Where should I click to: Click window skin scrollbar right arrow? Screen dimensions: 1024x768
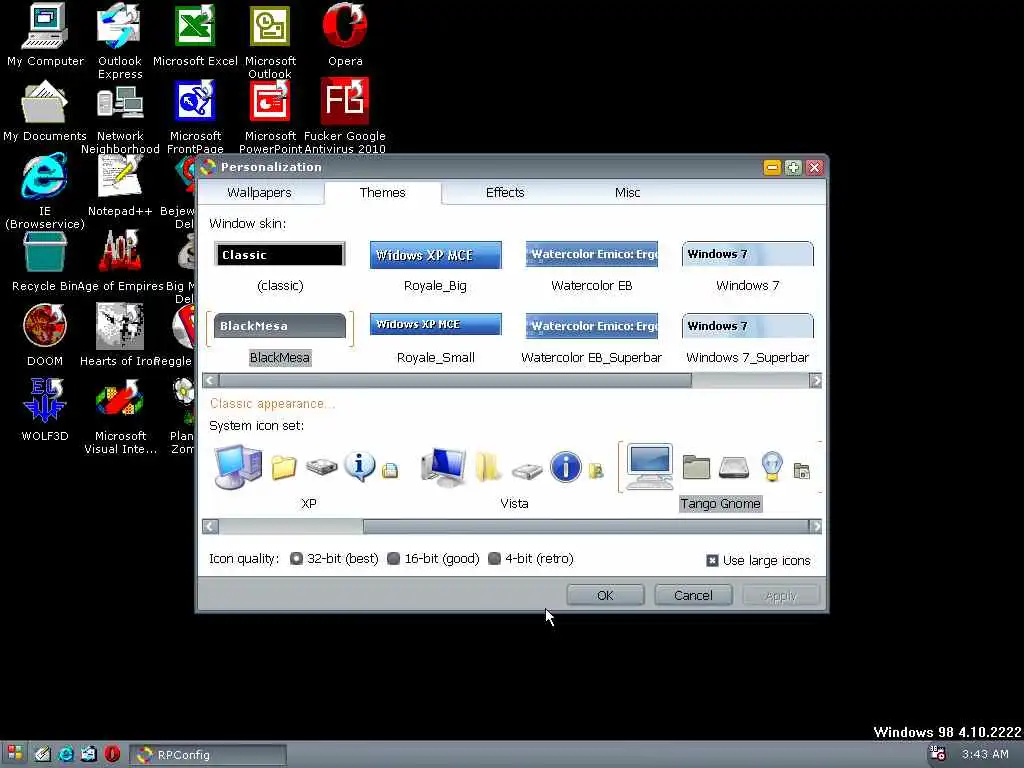[815, 380]
